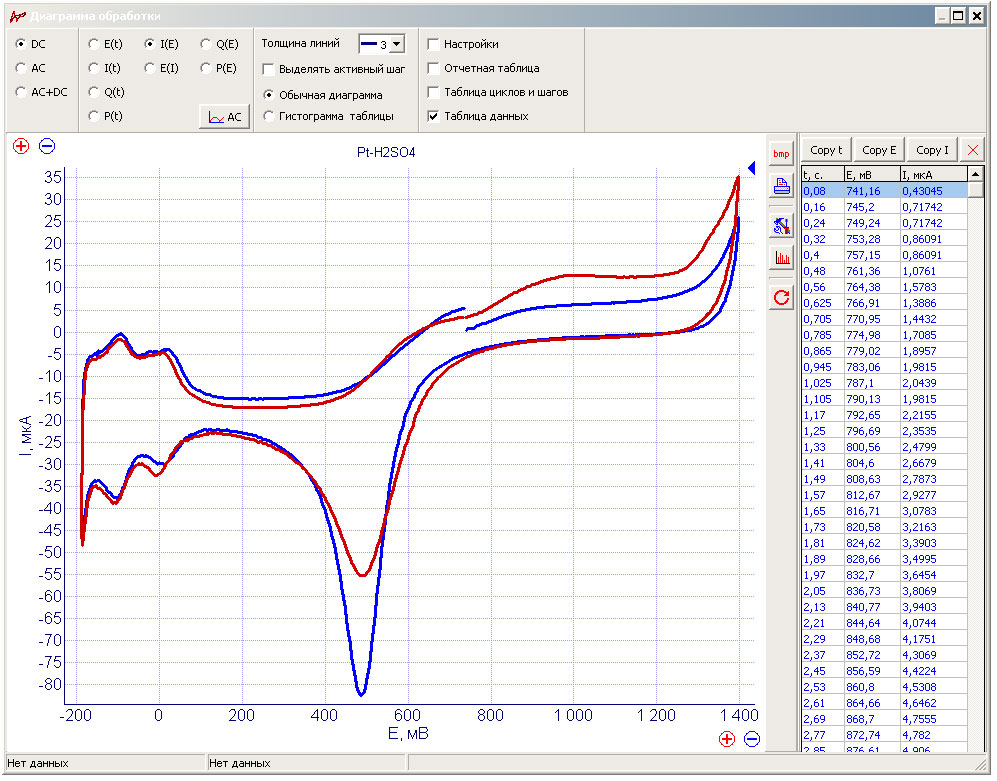Select time cell 0,08 in the table
Screen dimensions: 997x781
[822, 191]
